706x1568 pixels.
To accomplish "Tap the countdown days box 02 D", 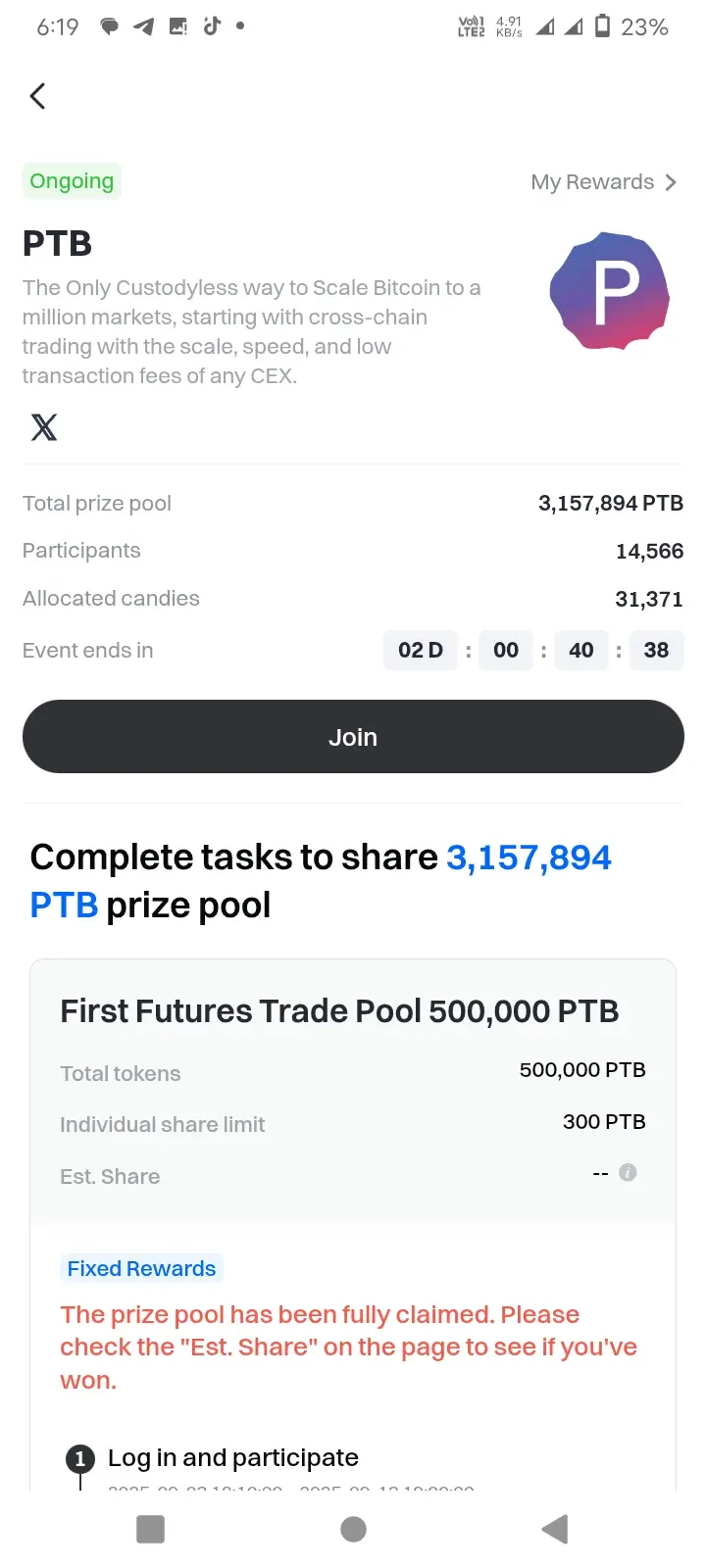I will coord(421,651).
